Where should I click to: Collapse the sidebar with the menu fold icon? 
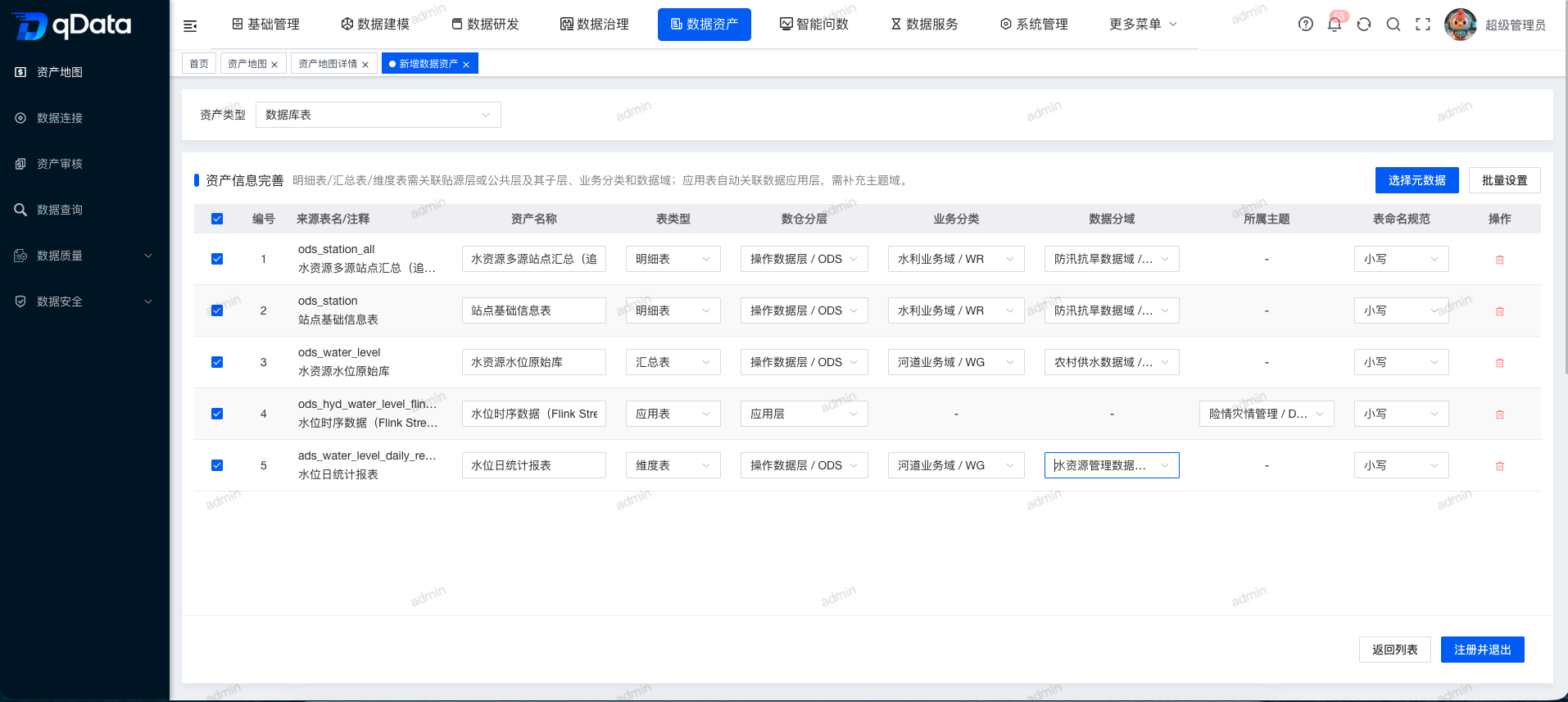tap(190, 25)
